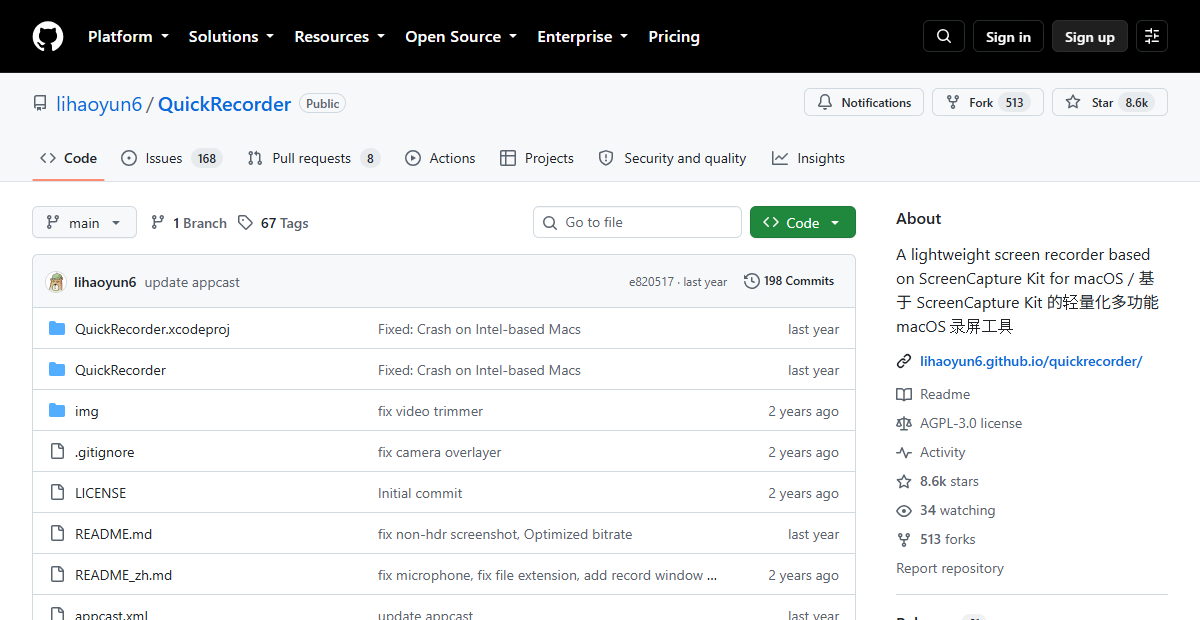This screenshot has width=1200, height=620.
Task: Open lihaoyun6.github.io/quickrecorder/ link
Action: coord(1031,361)
